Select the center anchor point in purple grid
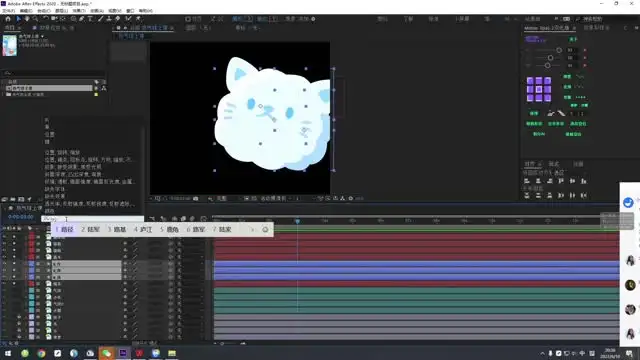The height and width of the screenshot is (360, 640). [x=539, y=89]
